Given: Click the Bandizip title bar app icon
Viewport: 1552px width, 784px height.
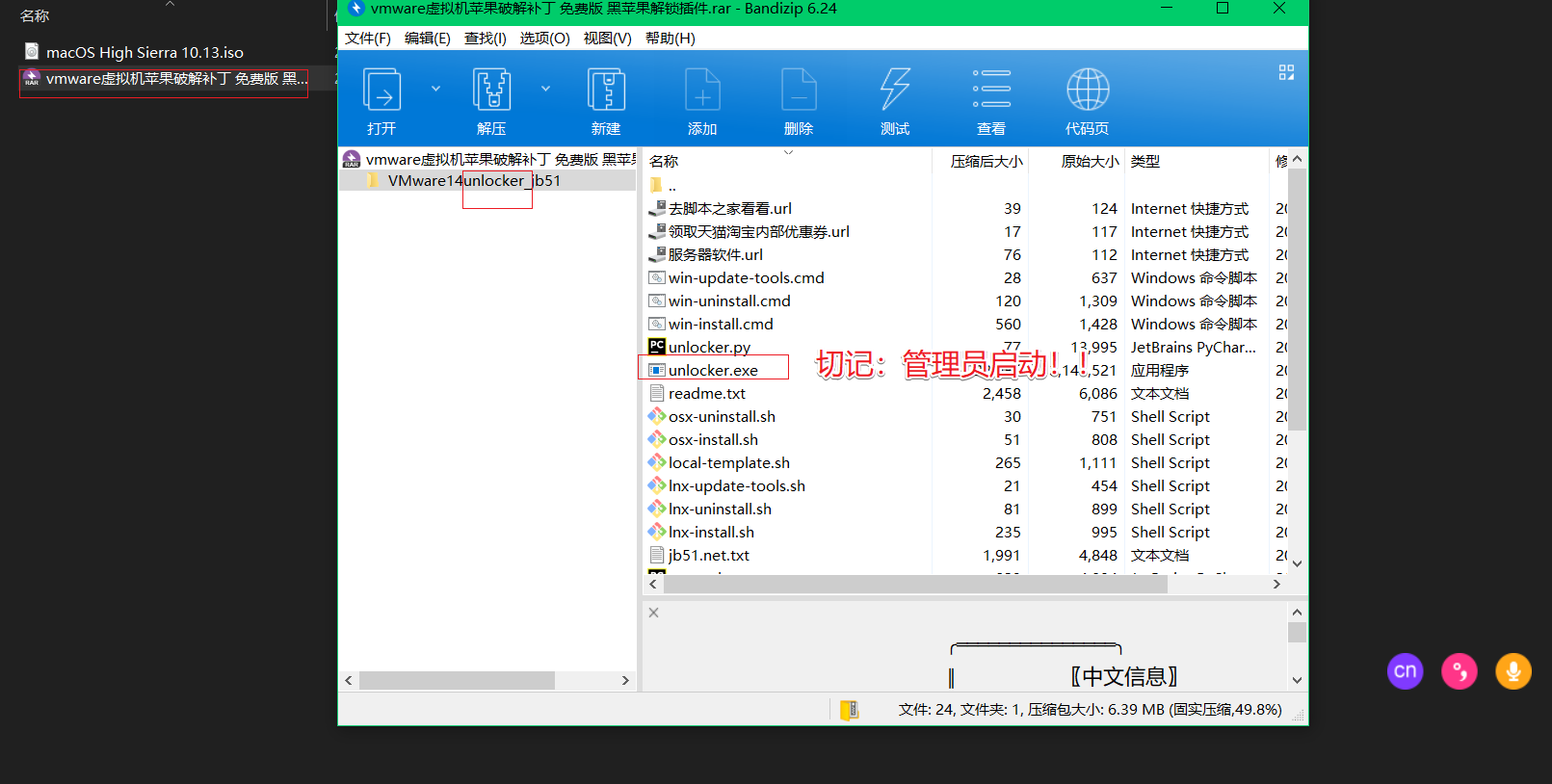Looking at the screenshot, I should click(356, 9).
